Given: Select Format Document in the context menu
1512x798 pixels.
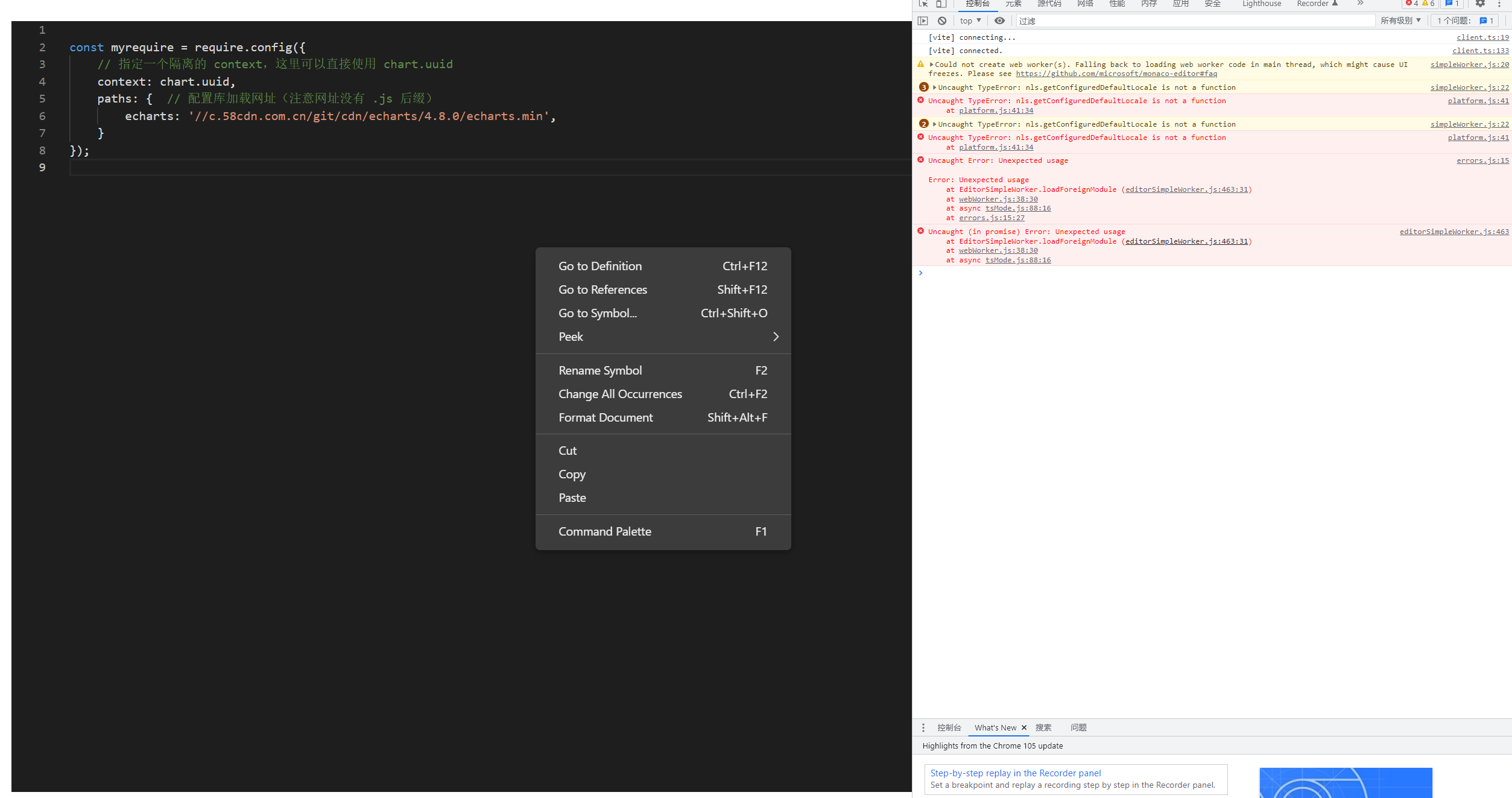Looking at the screenshot, I should pyautogui.click(x=606, y=417).
